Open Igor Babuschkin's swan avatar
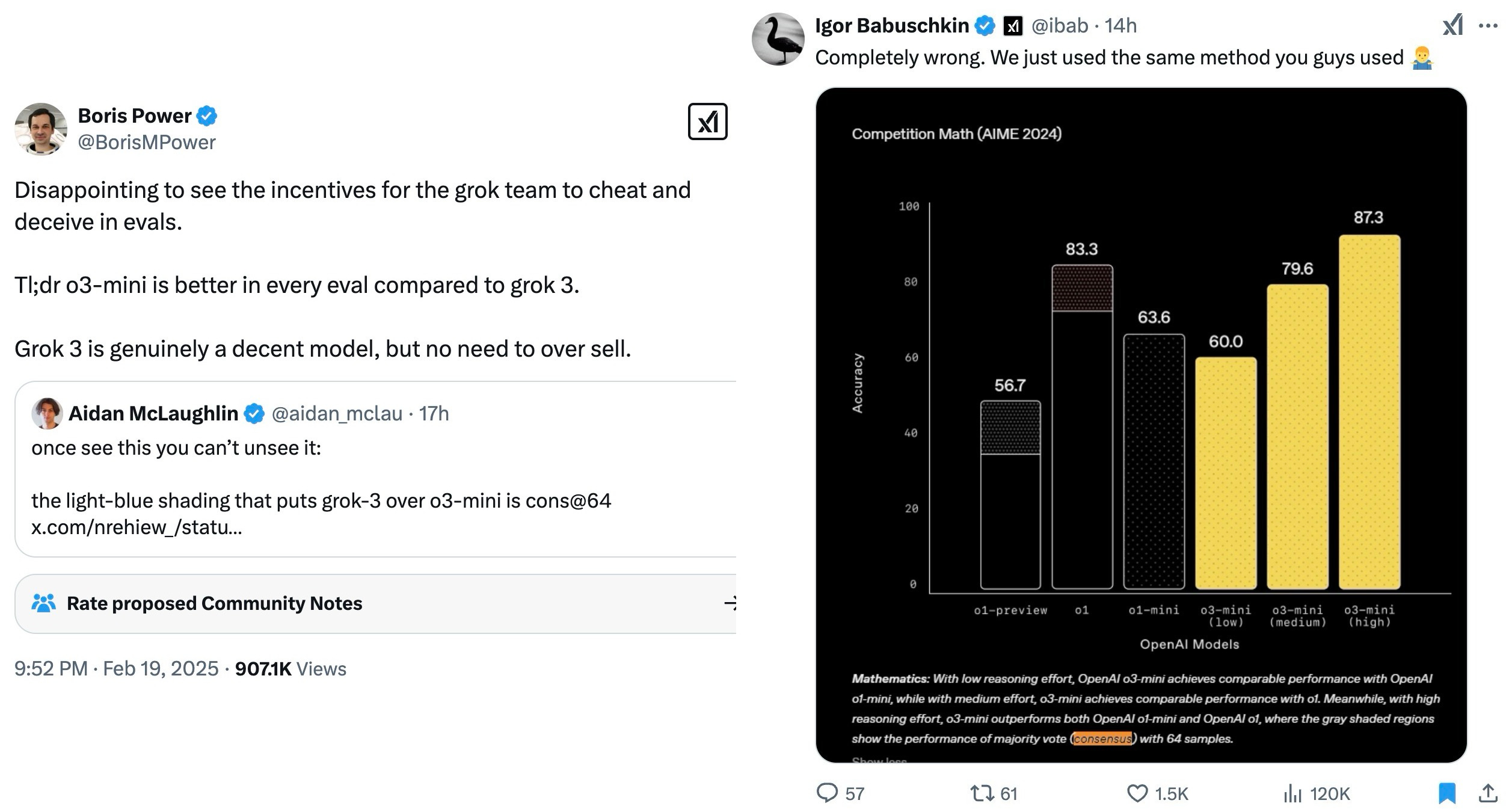 pyautogui.click(x=778, y=39)
